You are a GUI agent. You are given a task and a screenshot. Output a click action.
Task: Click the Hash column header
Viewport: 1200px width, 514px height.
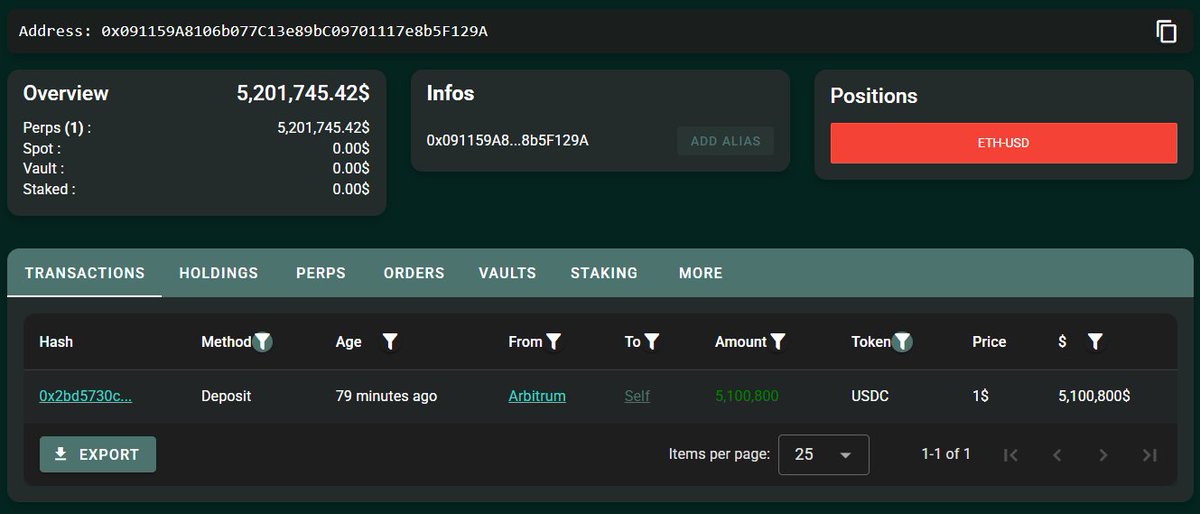56,342
